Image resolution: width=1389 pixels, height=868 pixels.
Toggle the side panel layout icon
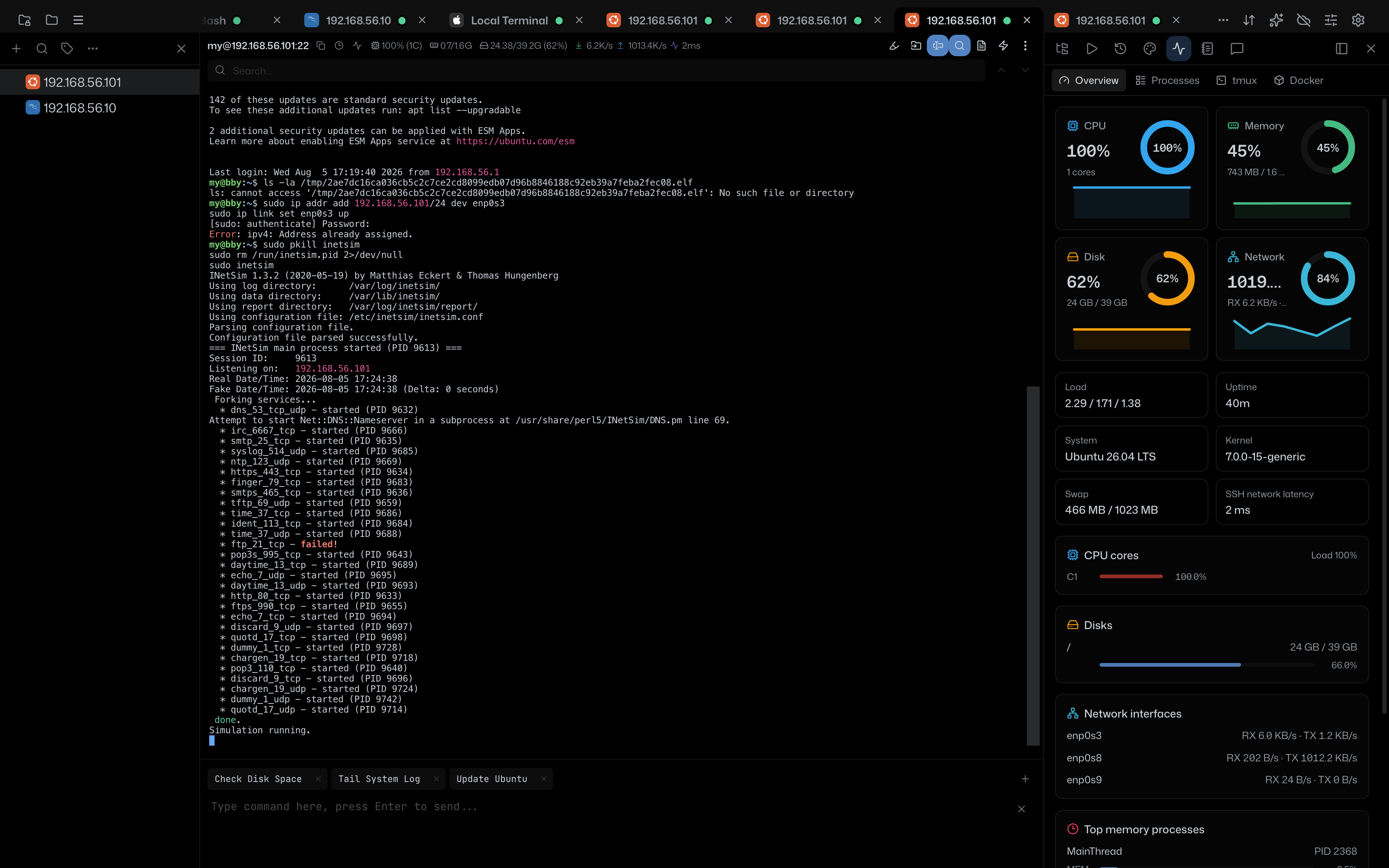pos(1341,49)
